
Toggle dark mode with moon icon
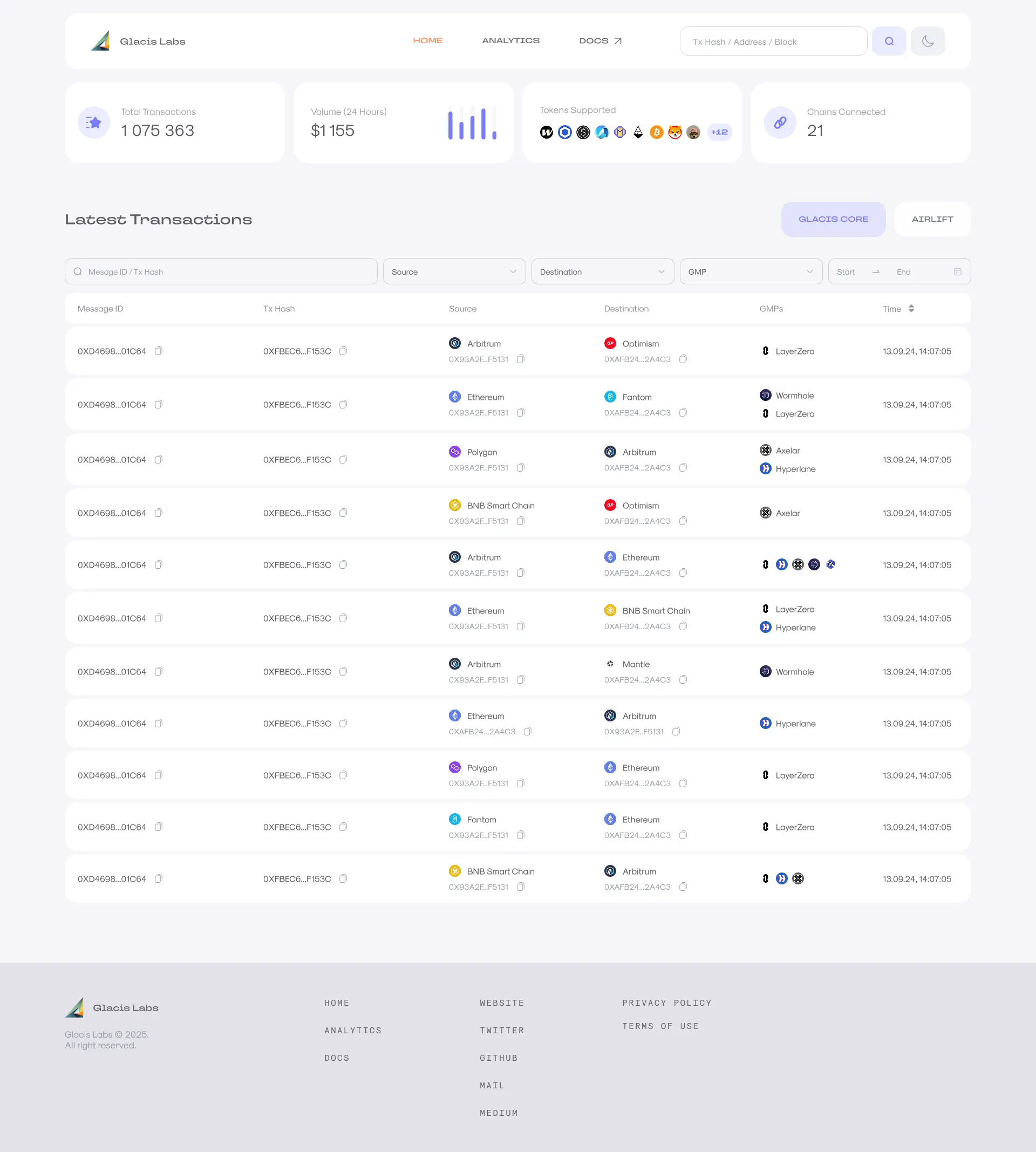coord(928,41)
